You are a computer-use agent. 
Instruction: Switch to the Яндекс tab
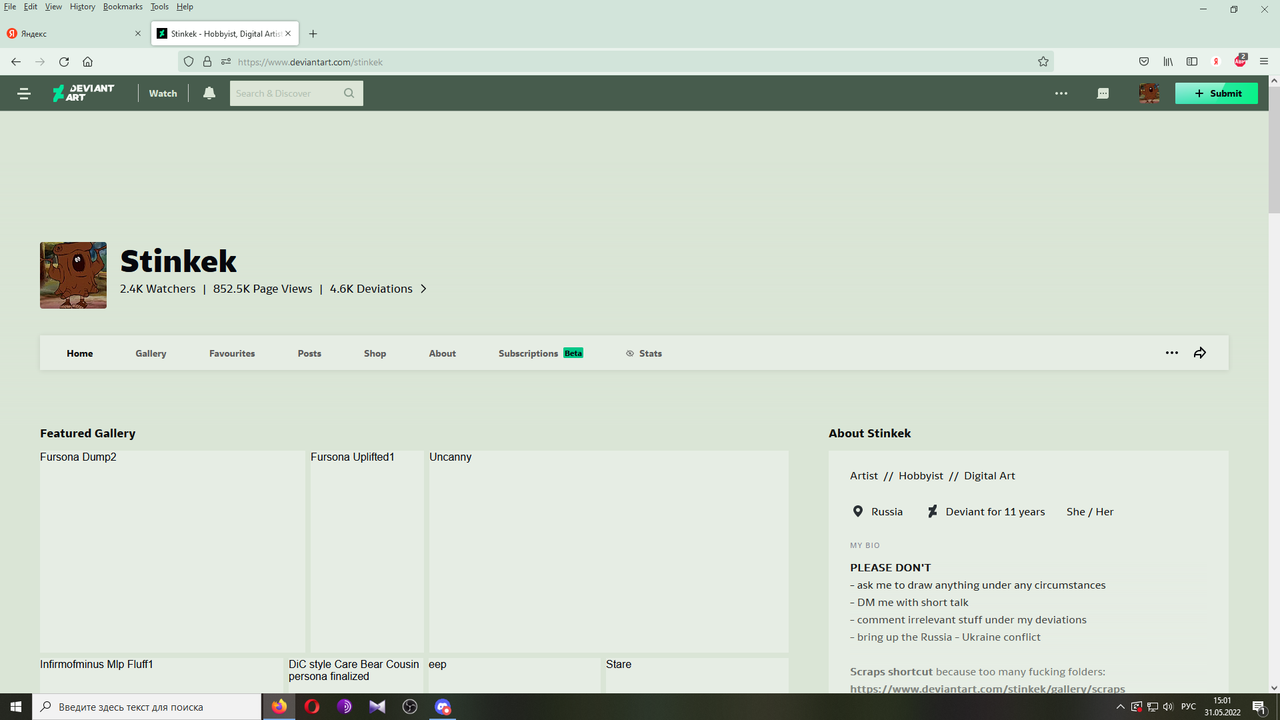point(73,33)
